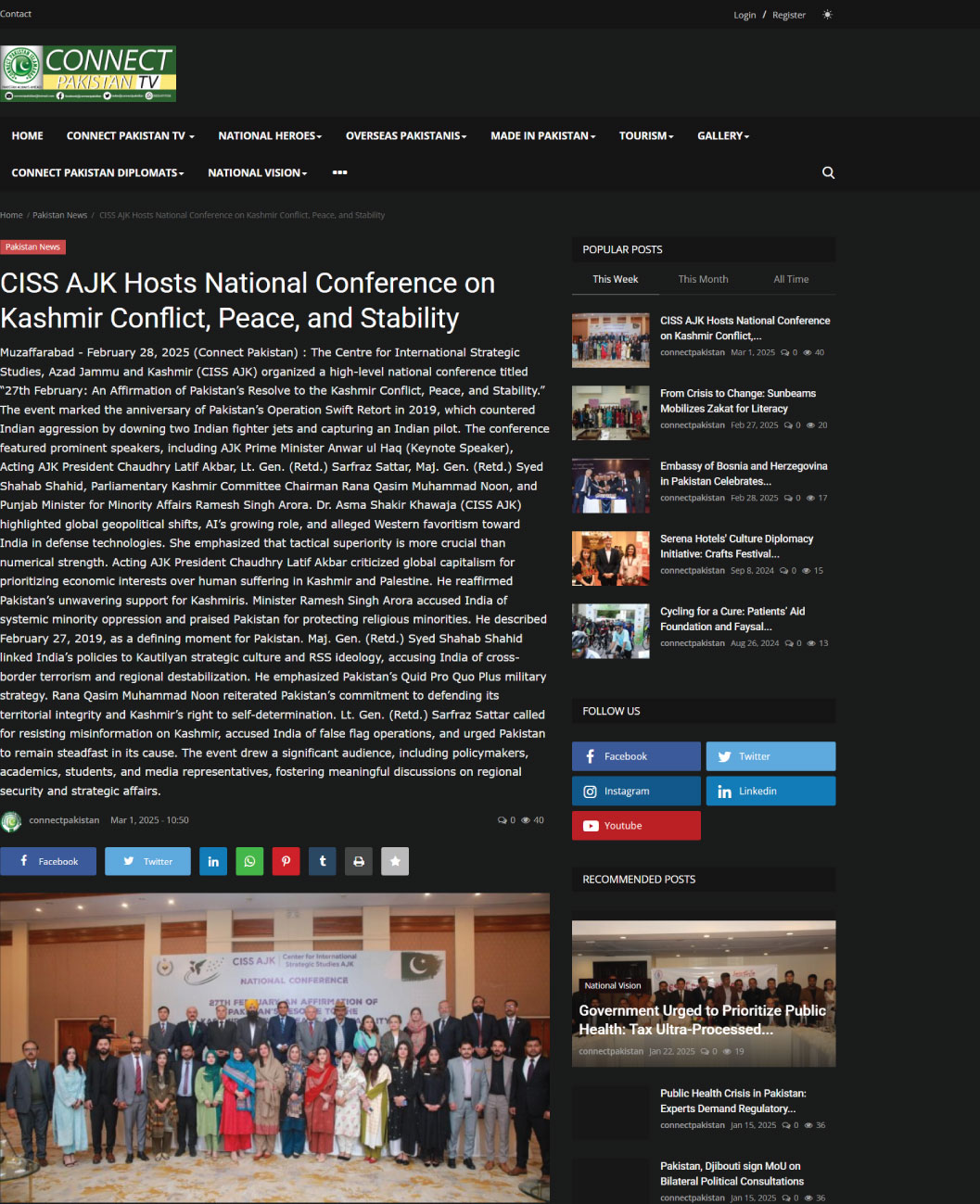Click connectpakistan author avatar under article
Screen dimensions: 980x1204
pyautogui.click(x=11, y=821)
